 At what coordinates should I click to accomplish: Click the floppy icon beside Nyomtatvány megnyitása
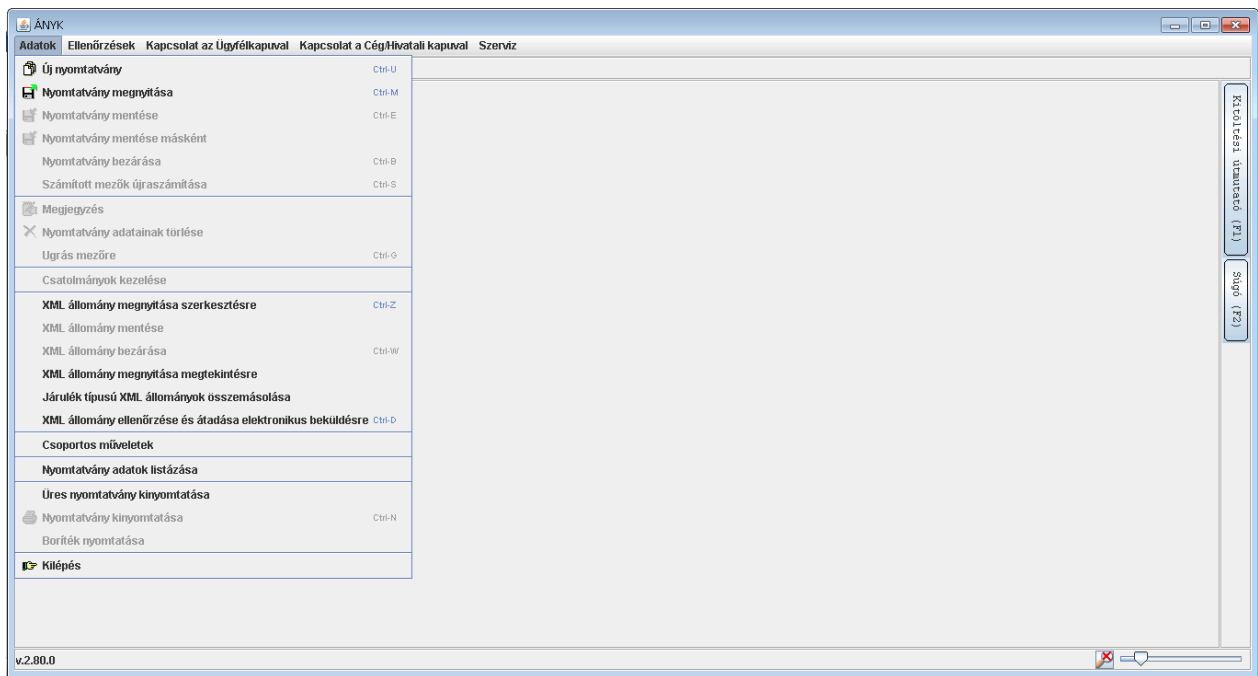click(x=29, y=92)
